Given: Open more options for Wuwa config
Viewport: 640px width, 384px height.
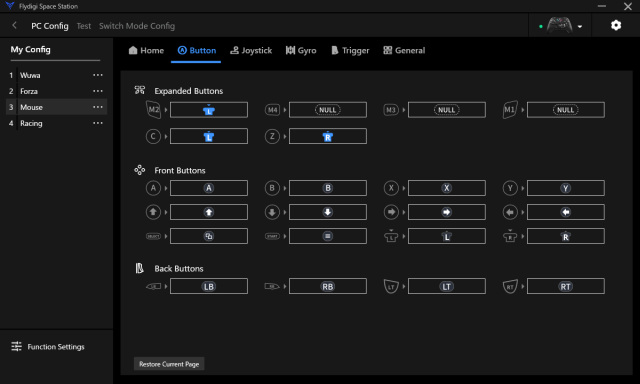Looking at the screenshot, I should click(x=98, y=75).
